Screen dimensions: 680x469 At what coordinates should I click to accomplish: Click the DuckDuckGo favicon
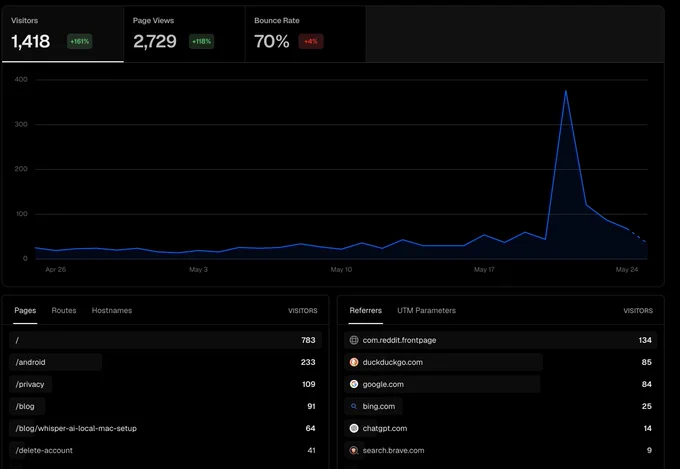click(354, 362)
